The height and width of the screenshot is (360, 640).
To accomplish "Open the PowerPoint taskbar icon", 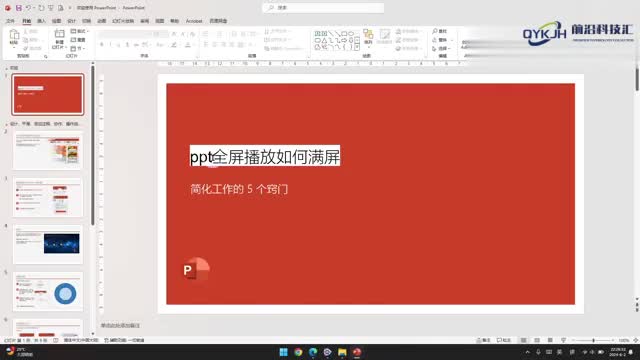I will coord(357,352).
